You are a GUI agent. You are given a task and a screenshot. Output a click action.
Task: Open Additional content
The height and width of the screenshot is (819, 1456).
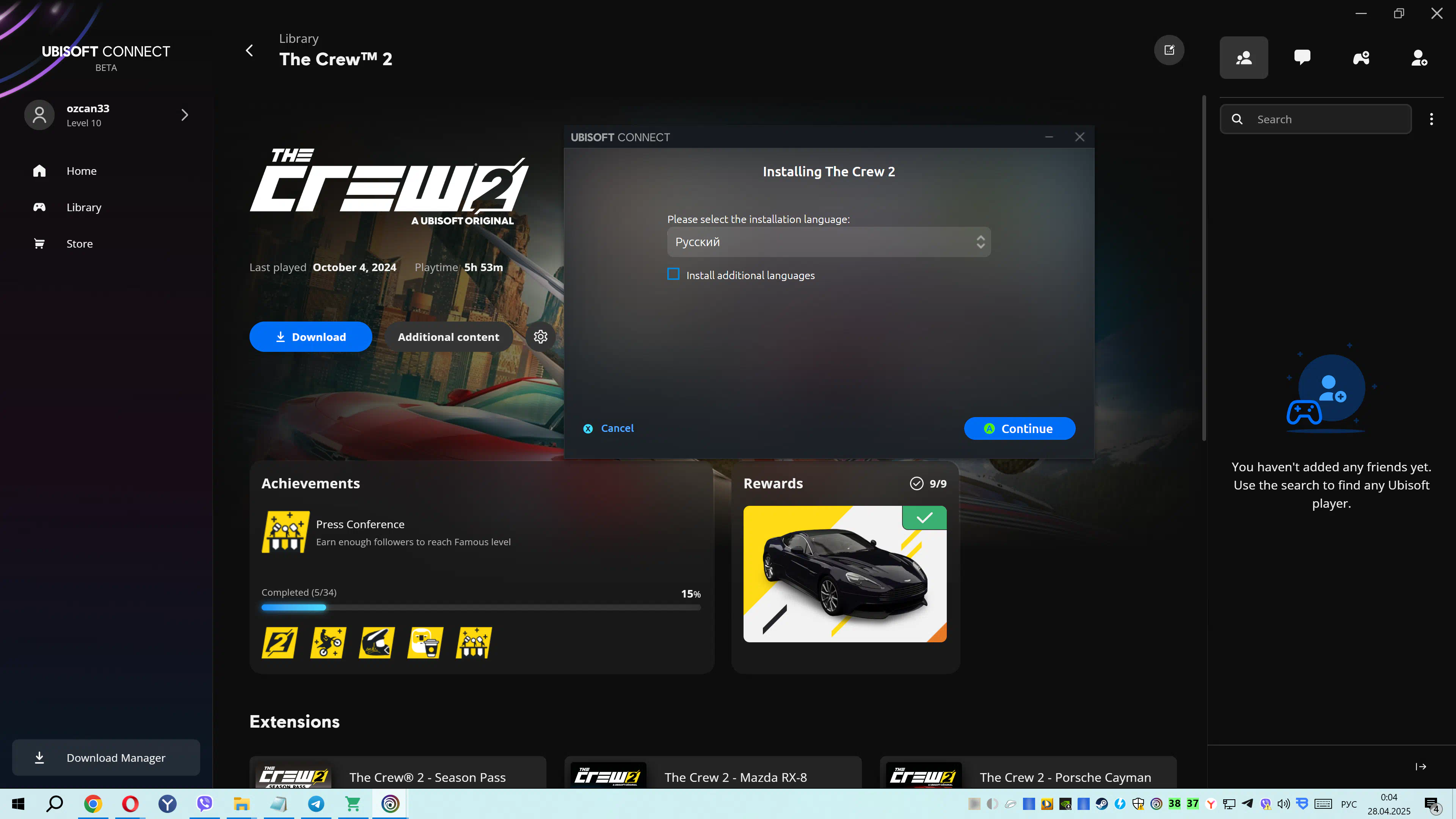pyautogui.click(x=448, y=337)
